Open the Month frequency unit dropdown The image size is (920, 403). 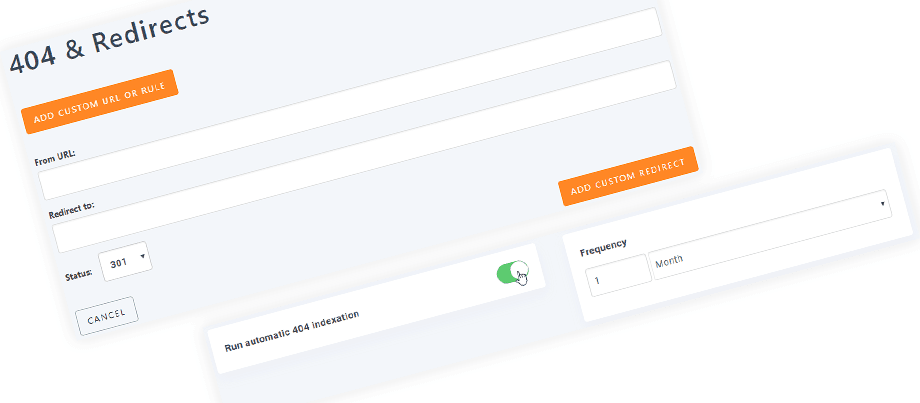point(769,235)
